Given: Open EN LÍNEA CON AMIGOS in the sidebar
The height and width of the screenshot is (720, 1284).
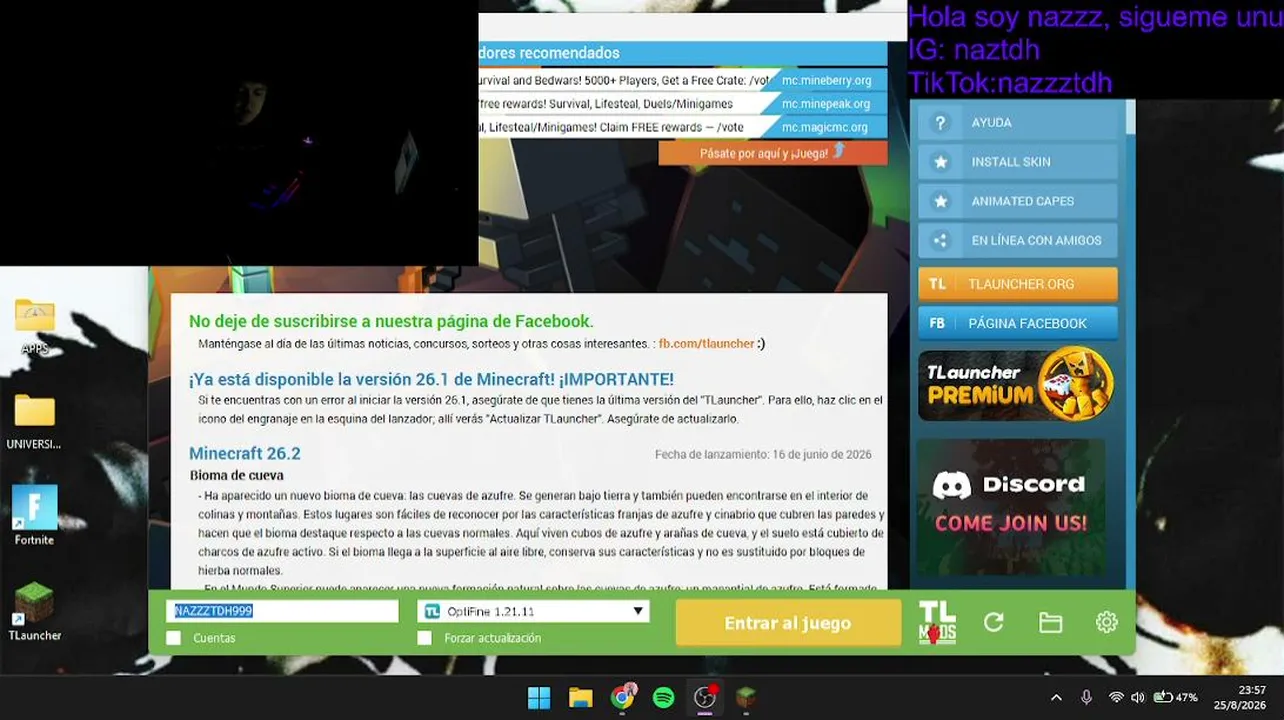Looking at the screenshot, I should 1018,240.
